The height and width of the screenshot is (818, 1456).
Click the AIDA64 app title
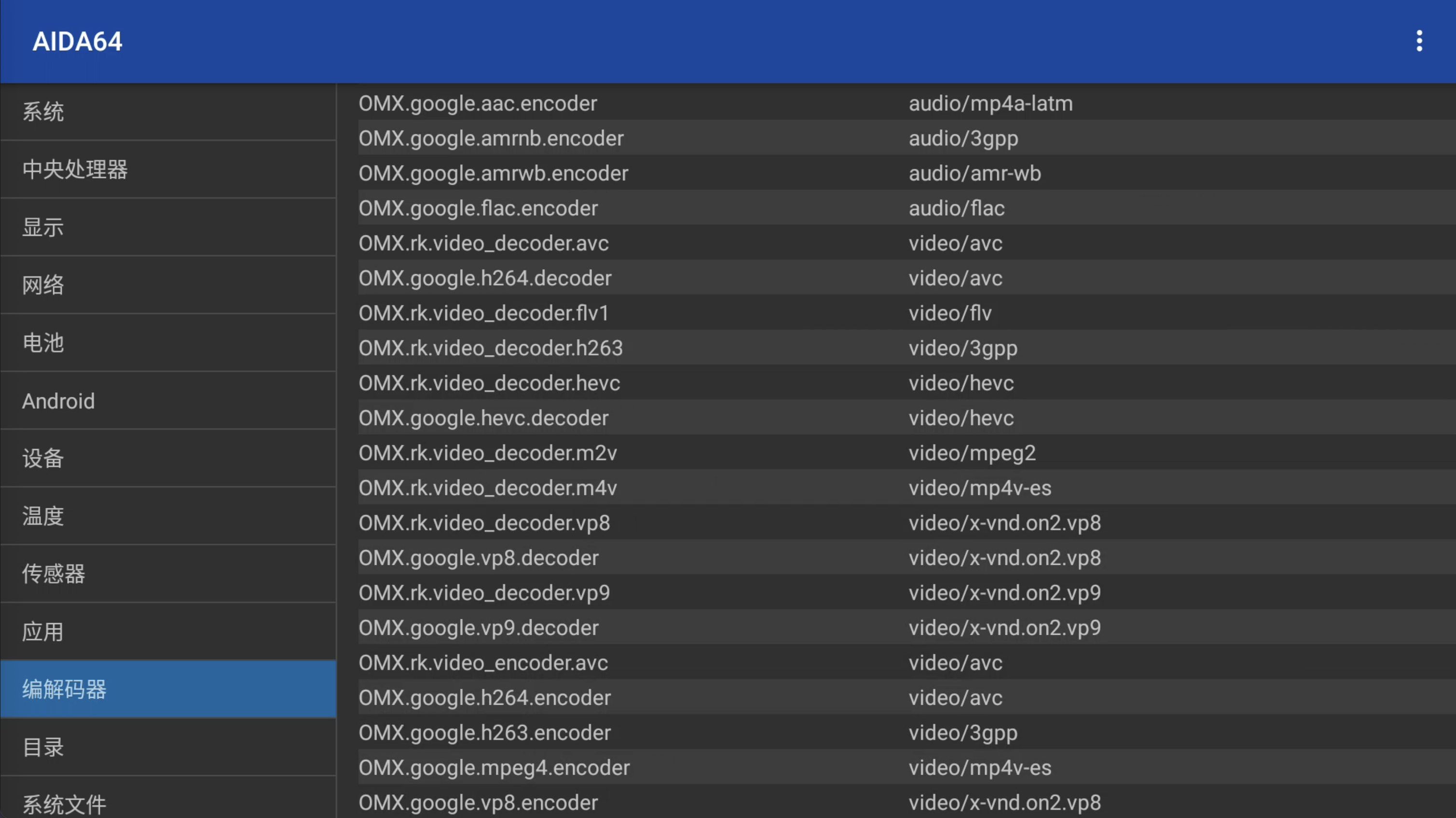click(x=78, y=41)
